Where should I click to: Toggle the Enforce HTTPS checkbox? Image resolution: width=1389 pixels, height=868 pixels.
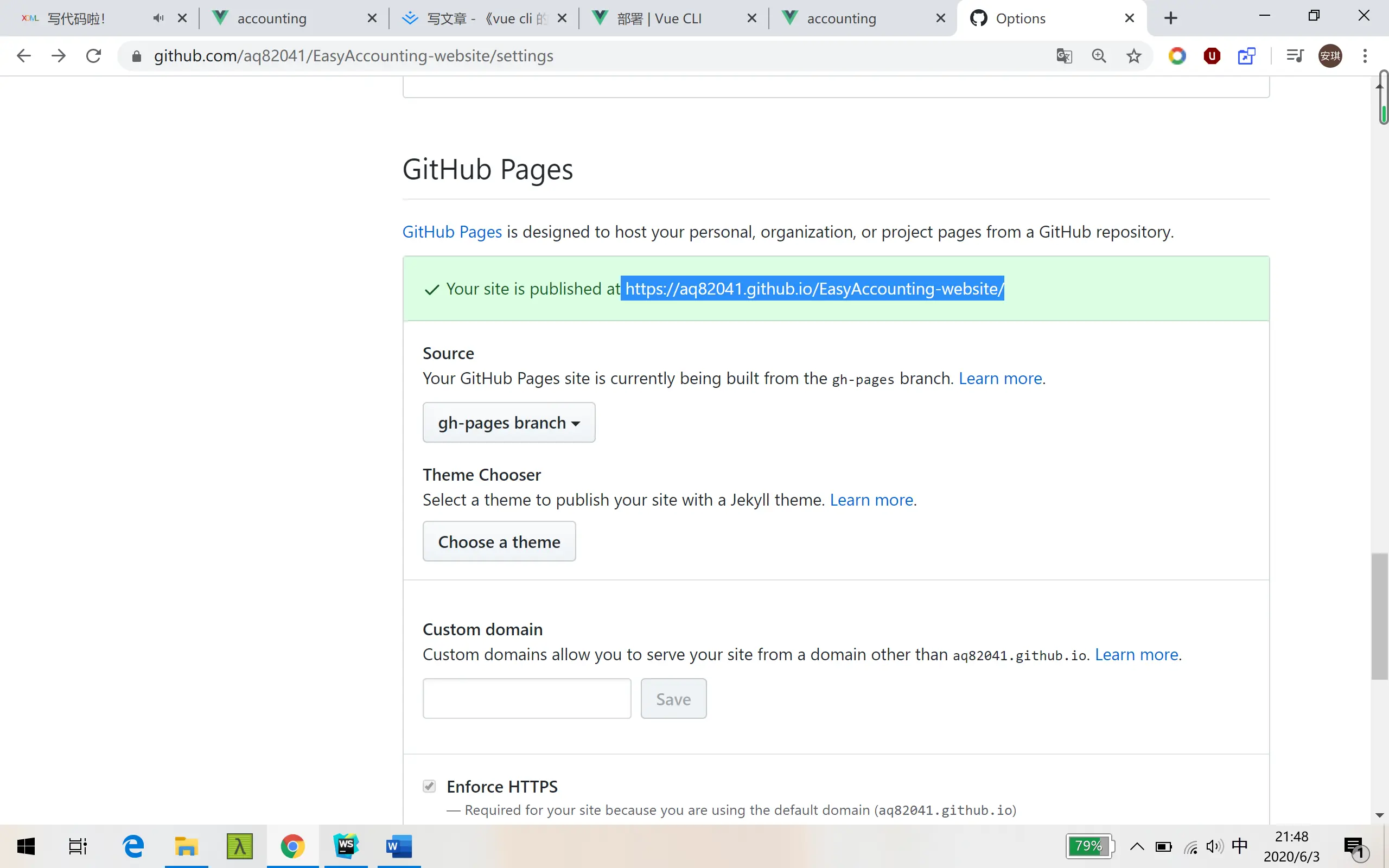[x=429, y=786]
